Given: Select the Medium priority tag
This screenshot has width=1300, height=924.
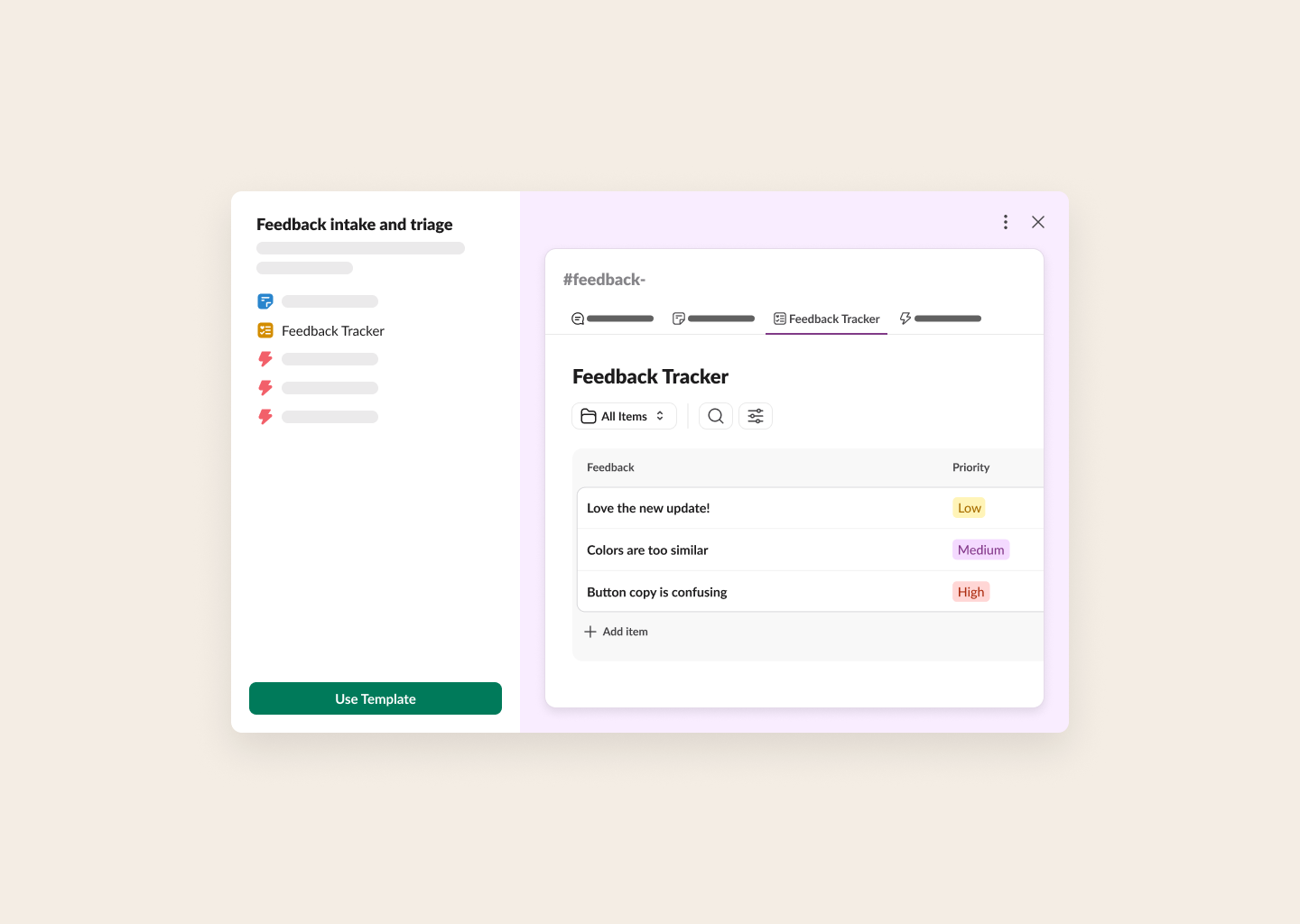Looking at the screenshot, I should click(980, 550).
